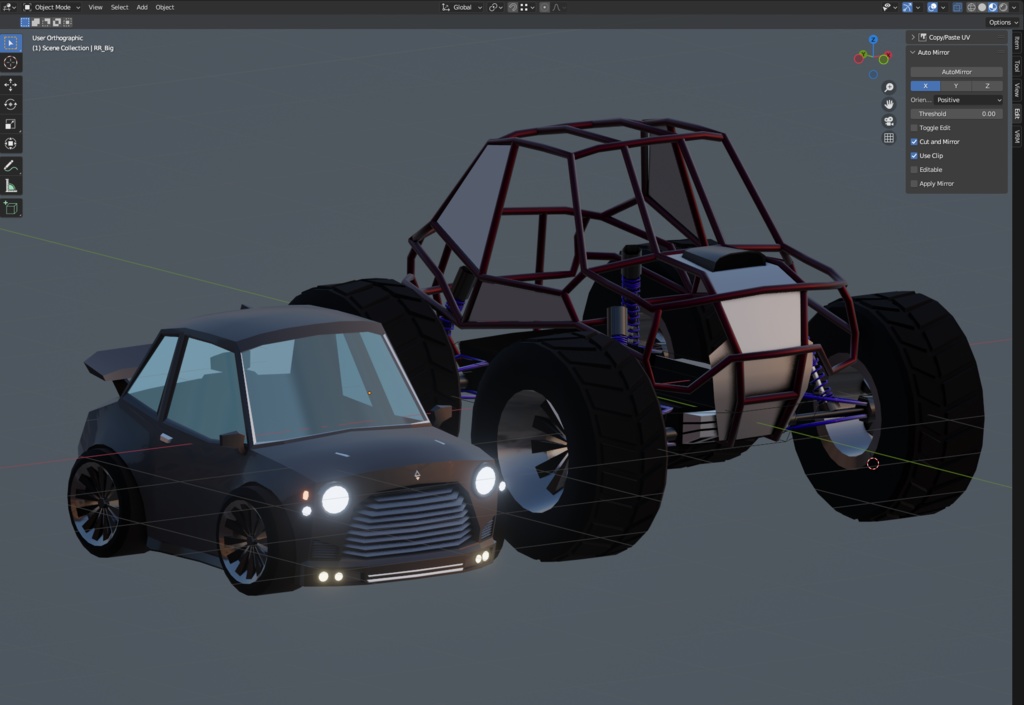Open the Orientation Positive dropdown
This screenshot has height=705, width=1024.
point(967,99)
